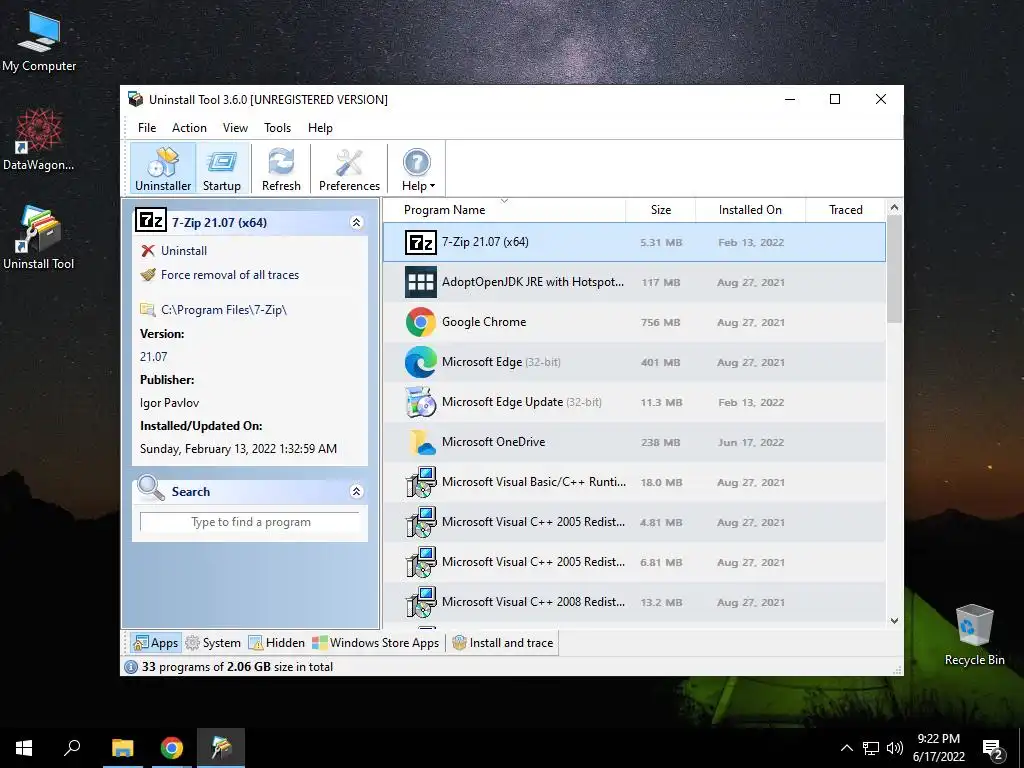This screenshot has width=1024, height=768.
Task: Select the DataWagon desktop shortcut
Action: [x=39, y=140]
